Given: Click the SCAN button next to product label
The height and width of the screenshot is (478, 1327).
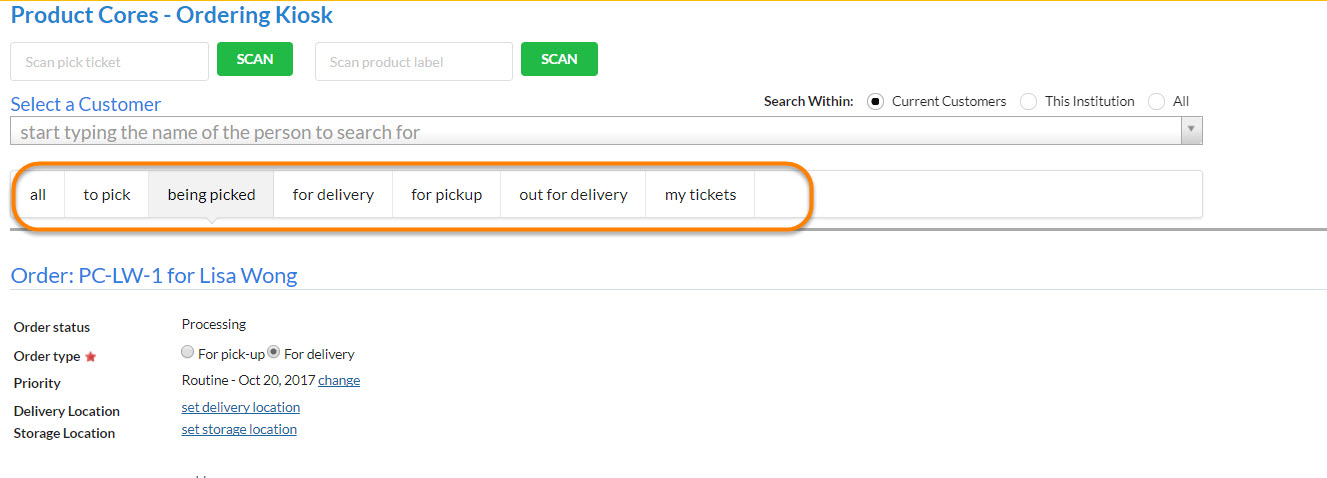Looking at the screenshot, I should point(559,59).
